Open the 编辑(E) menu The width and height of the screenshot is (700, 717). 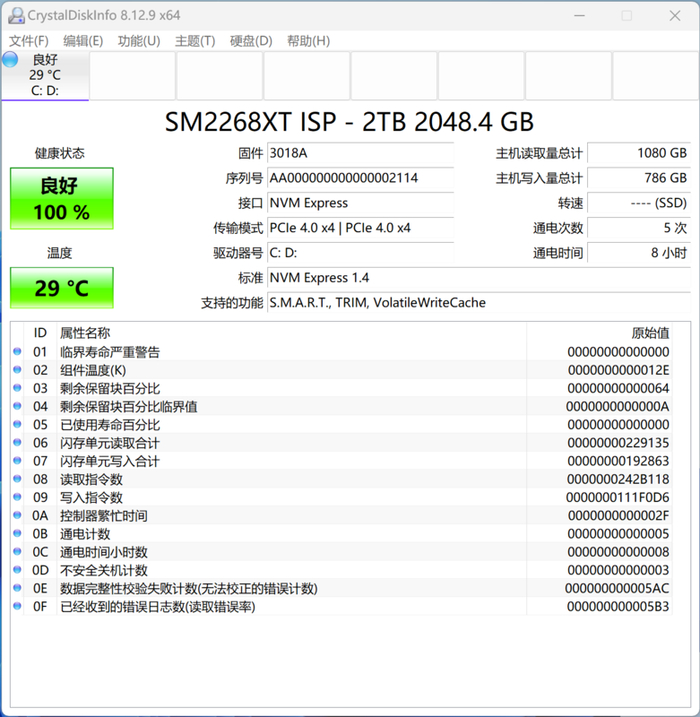(83, 41)
